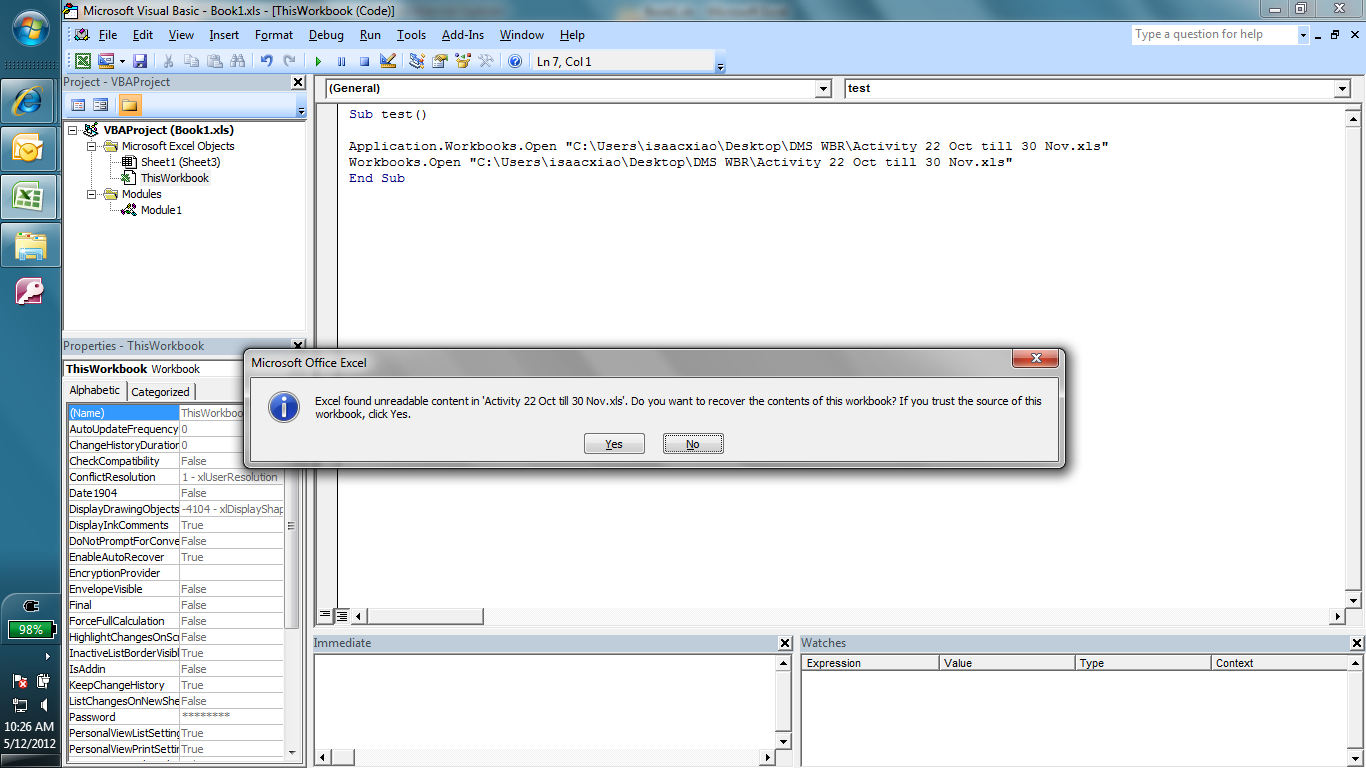Click the Reset stop icon
The height and width of the screenshot is (768, 1366).
364,61
